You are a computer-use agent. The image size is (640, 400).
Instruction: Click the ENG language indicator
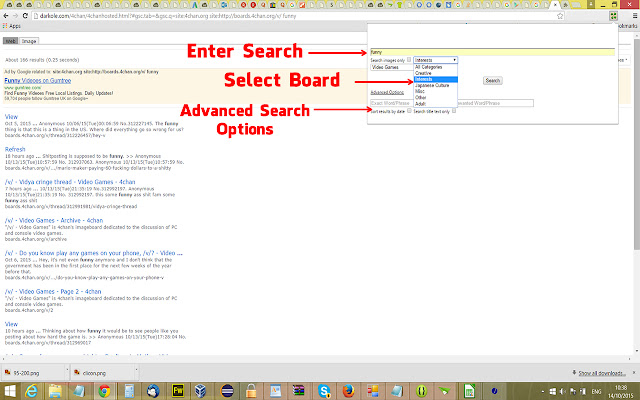[x=594, y=391]
